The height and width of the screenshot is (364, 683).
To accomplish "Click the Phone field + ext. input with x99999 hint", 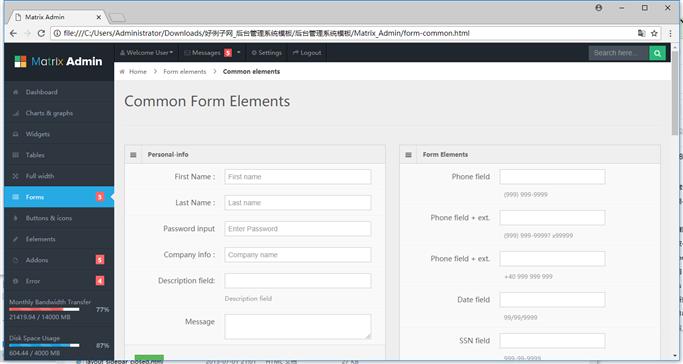I will click(x=552, y=218).
